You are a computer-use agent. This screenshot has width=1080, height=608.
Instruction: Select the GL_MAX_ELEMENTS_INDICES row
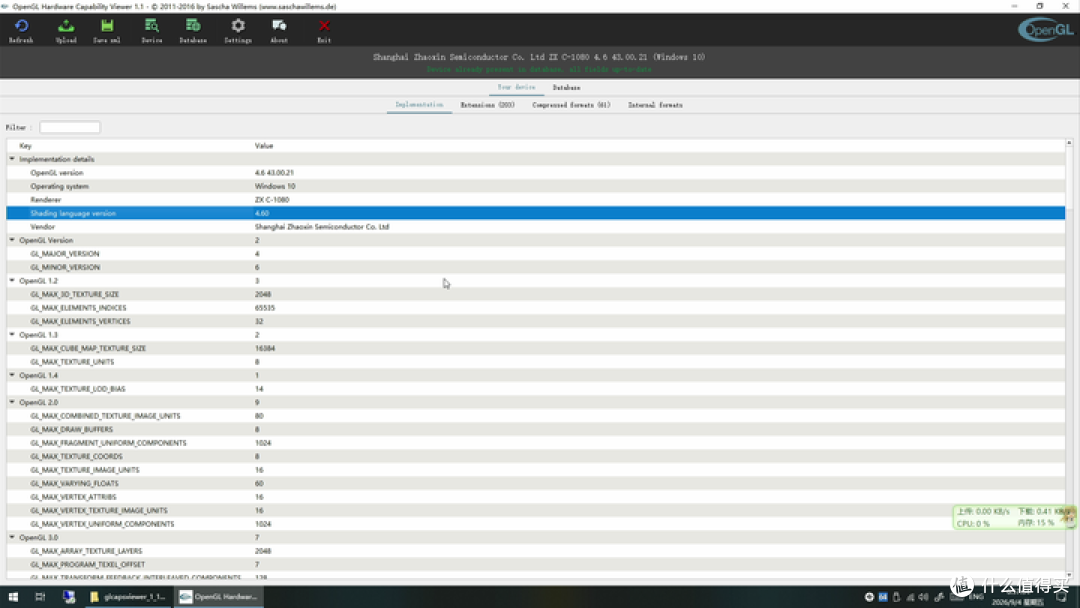536,308
